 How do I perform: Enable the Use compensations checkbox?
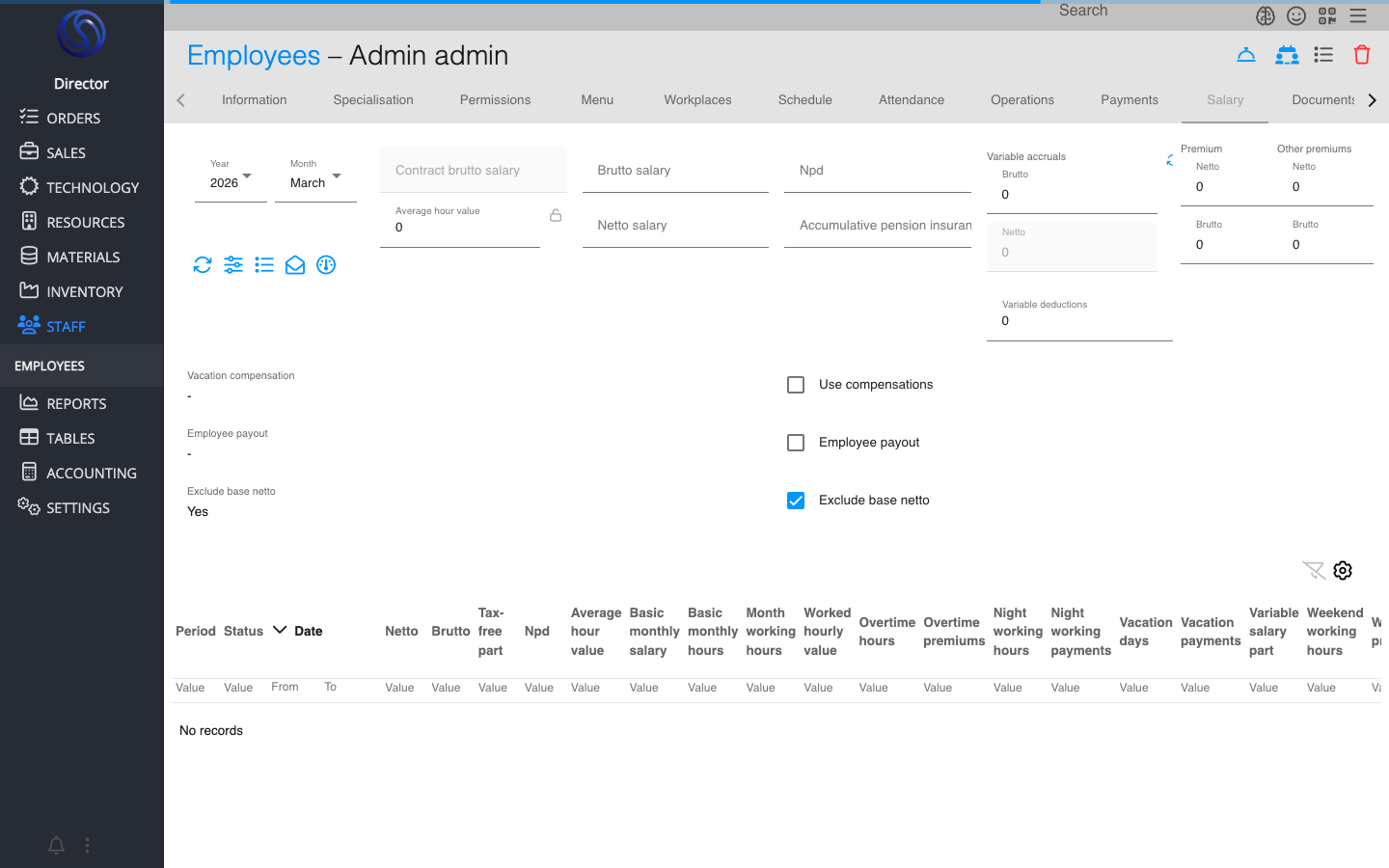coord(796,385)
